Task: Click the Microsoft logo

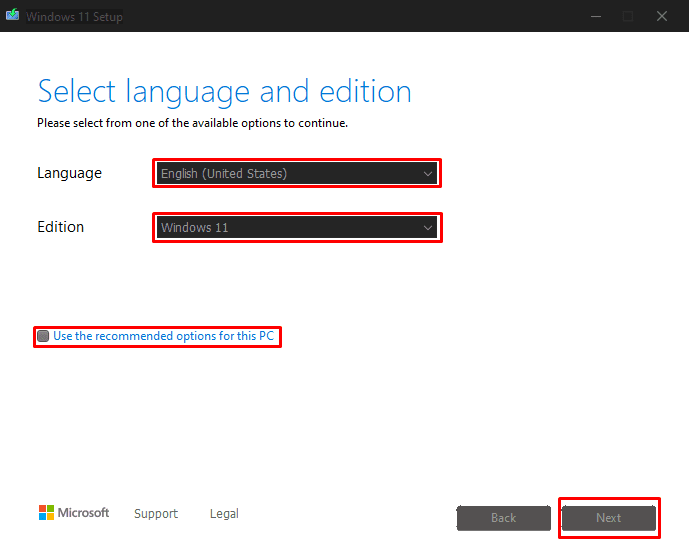Action: coord(74,512)
